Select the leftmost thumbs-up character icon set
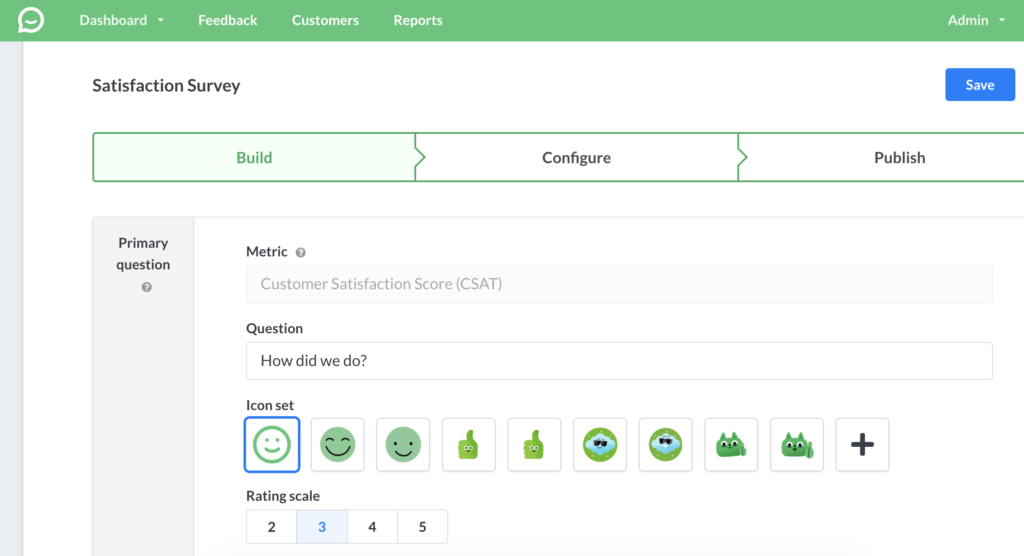Image resolution: width=1024 pixels, height=556 pixels. [469, 445]
